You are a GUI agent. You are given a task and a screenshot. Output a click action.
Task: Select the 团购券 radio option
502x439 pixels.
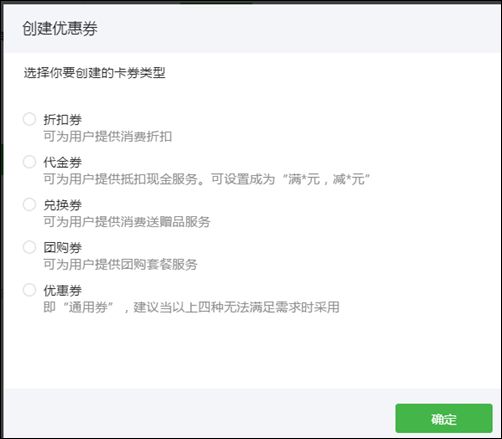29,247
